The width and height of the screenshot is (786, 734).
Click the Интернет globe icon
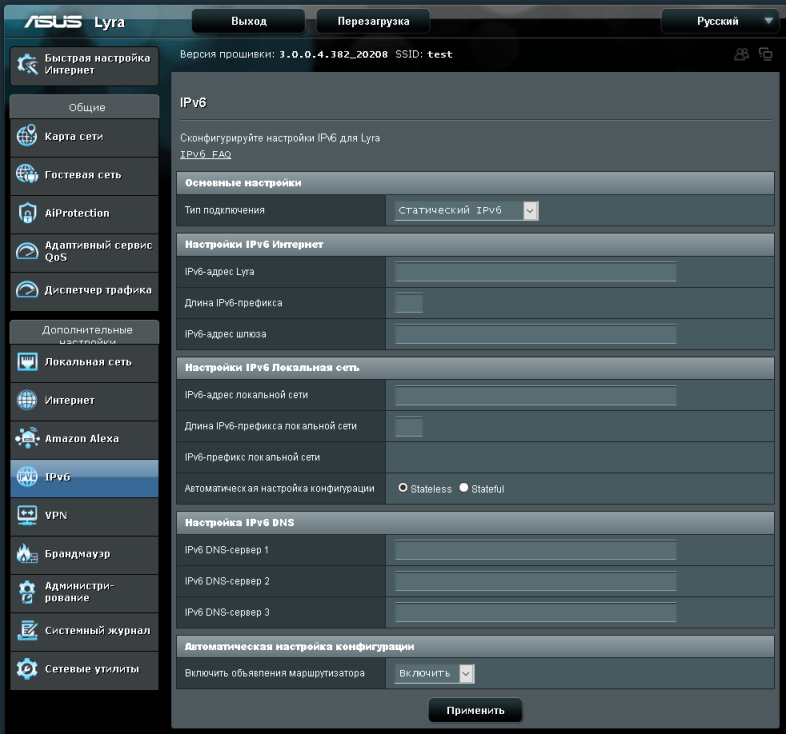[x=27, y=400]
